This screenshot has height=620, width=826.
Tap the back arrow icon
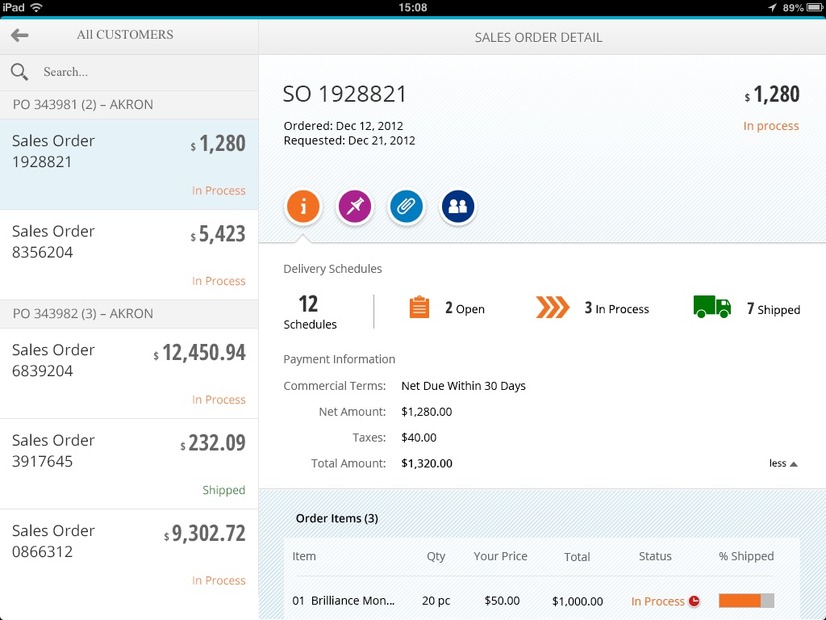[19, 35]
